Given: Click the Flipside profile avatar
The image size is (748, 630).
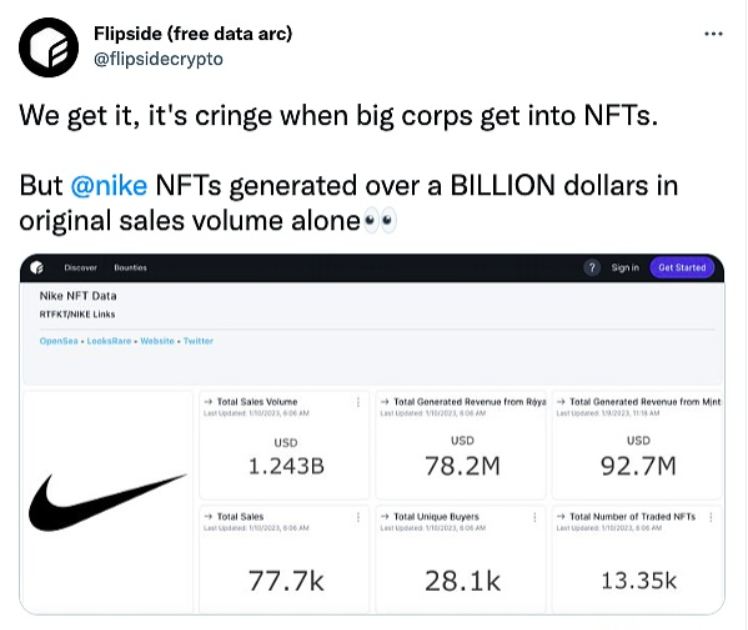Looking at the screenshot, I should [x=48, y=47].
